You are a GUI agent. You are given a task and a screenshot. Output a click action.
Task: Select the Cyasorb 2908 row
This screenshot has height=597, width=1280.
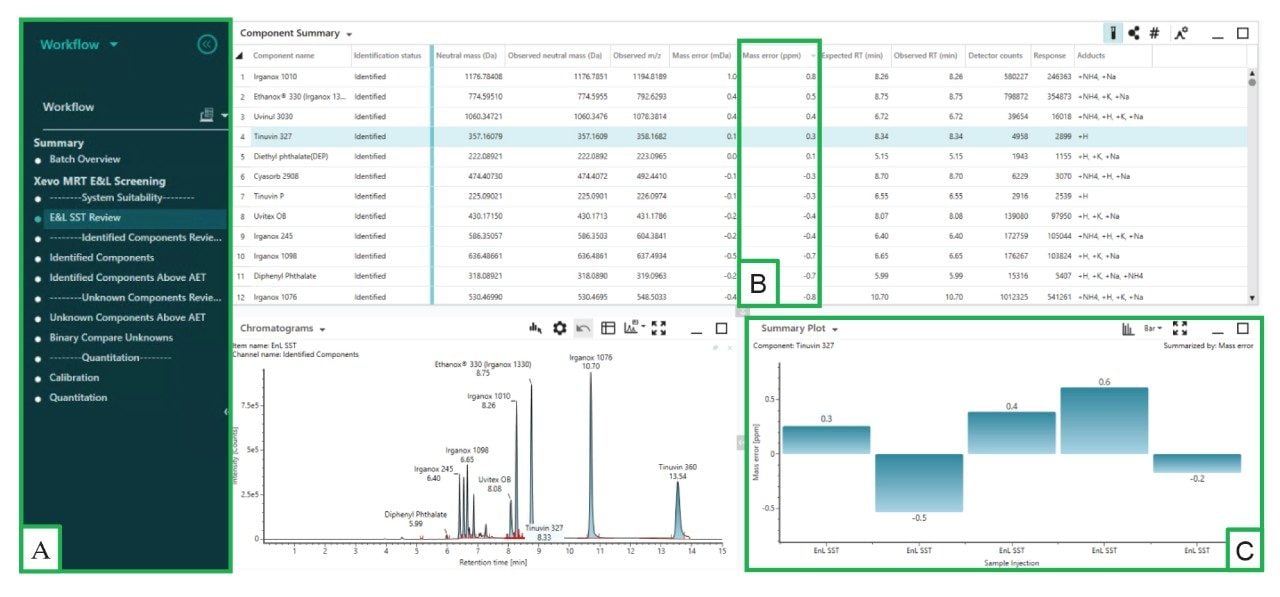point(740,176)
